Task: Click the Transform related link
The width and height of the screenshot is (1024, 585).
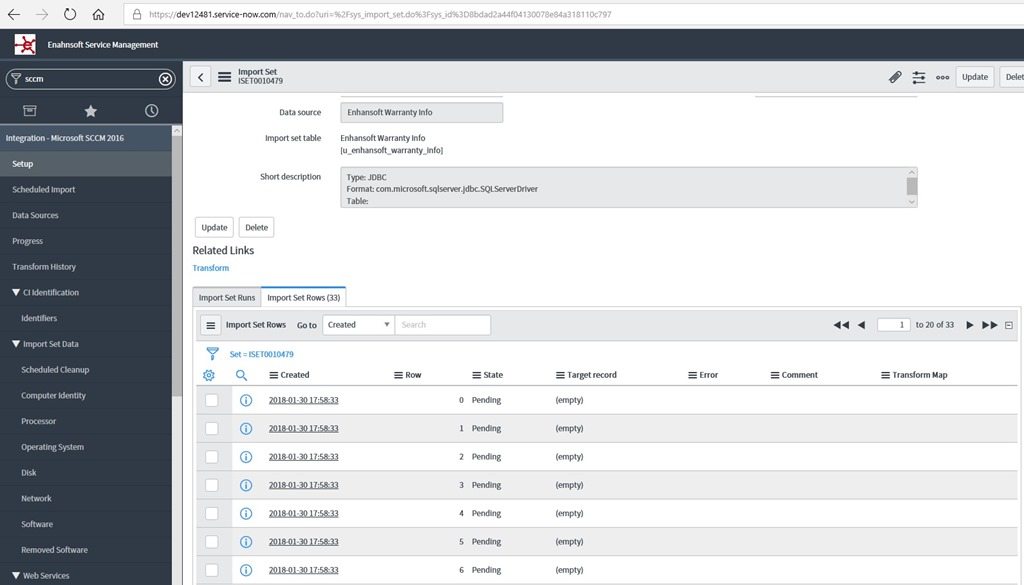Action: [x=211, y=268]
